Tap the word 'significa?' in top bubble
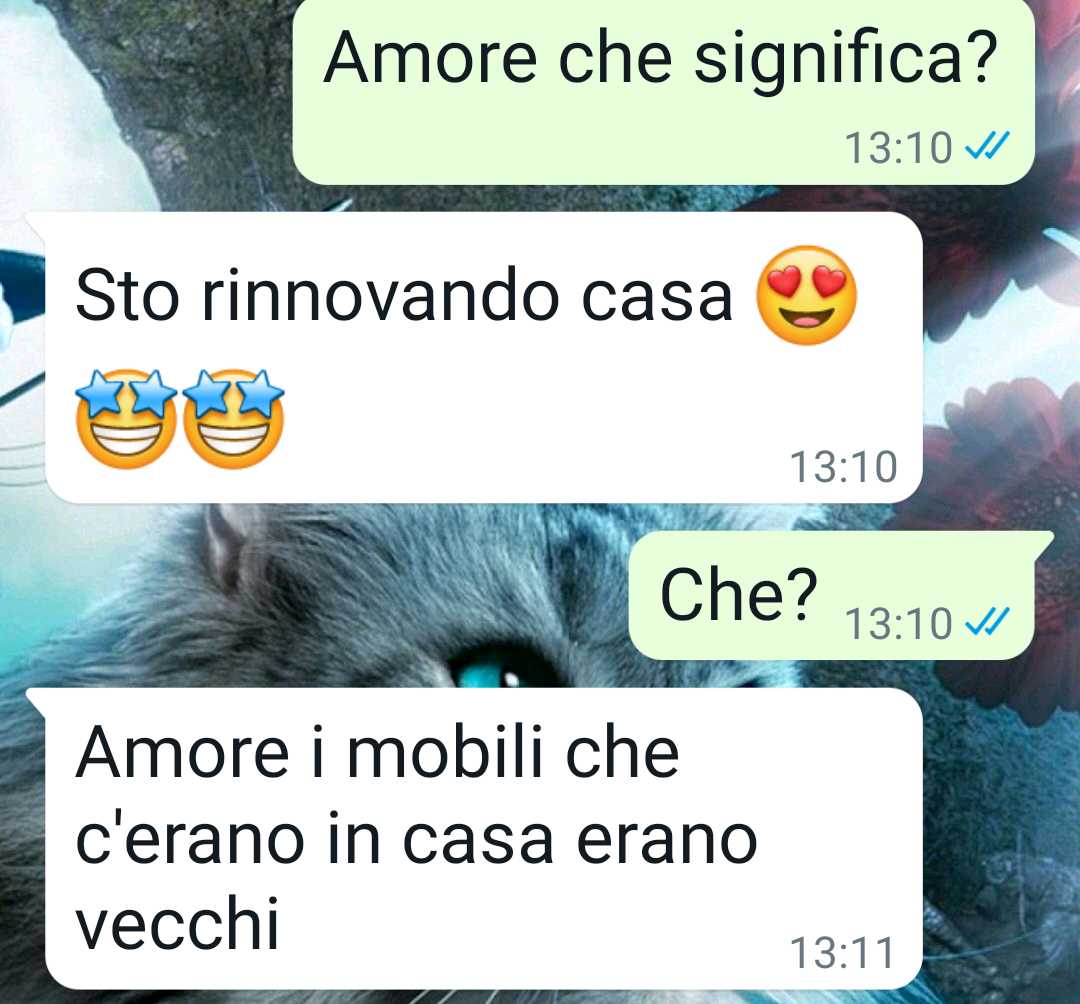1080x1004 pixels. [846, 59]
